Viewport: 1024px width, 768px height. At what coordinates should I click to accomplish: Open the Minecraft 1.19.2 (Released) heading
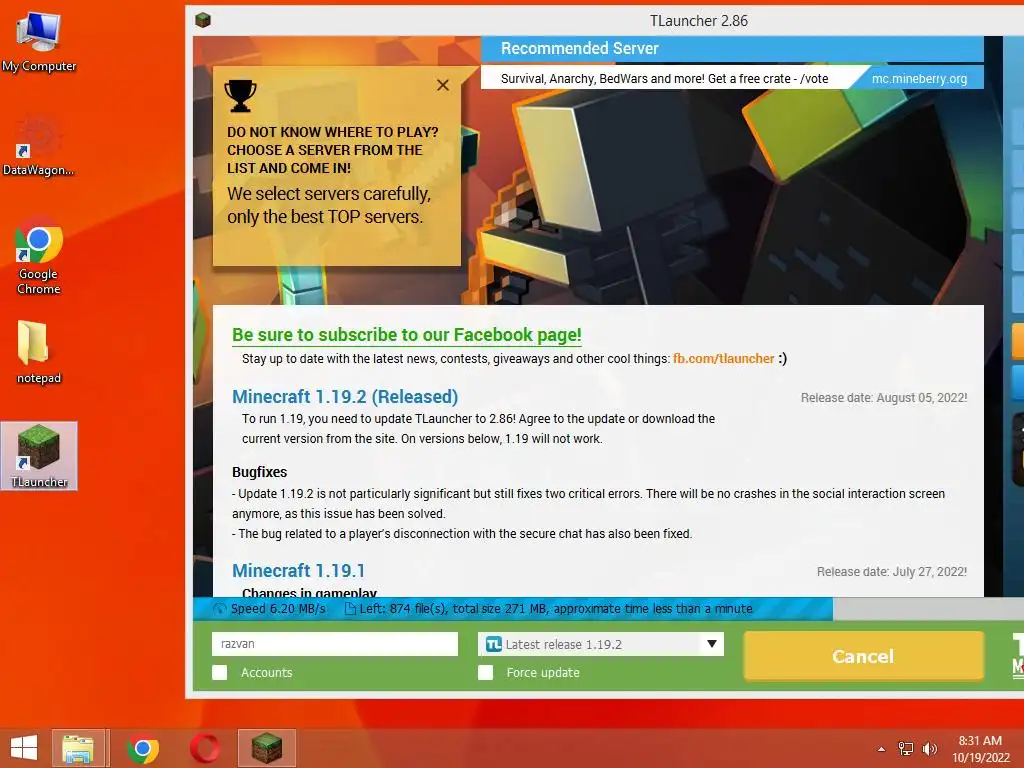(x=345, y=396)
